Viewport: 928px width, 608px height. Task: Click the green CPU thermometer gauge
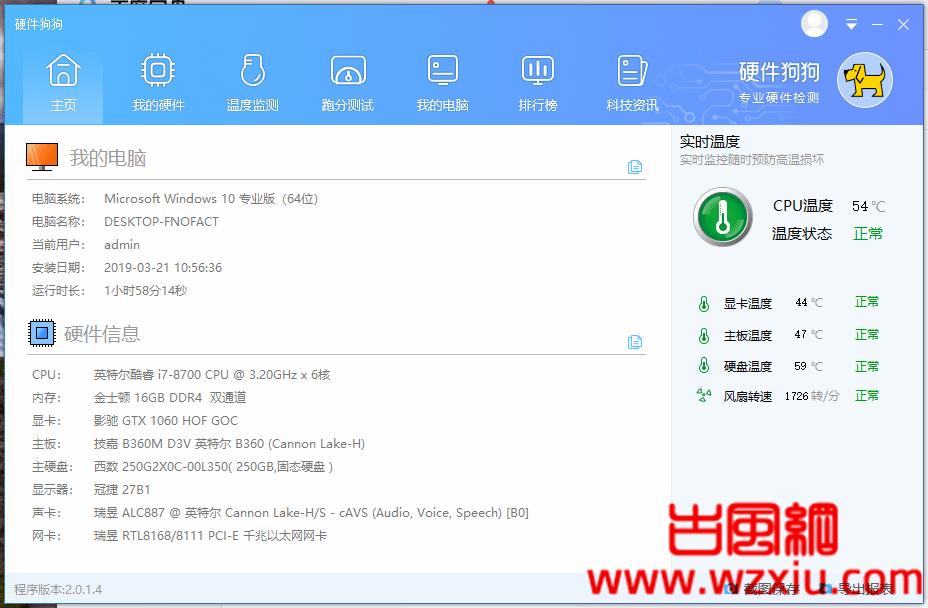(x=723, y=217)
